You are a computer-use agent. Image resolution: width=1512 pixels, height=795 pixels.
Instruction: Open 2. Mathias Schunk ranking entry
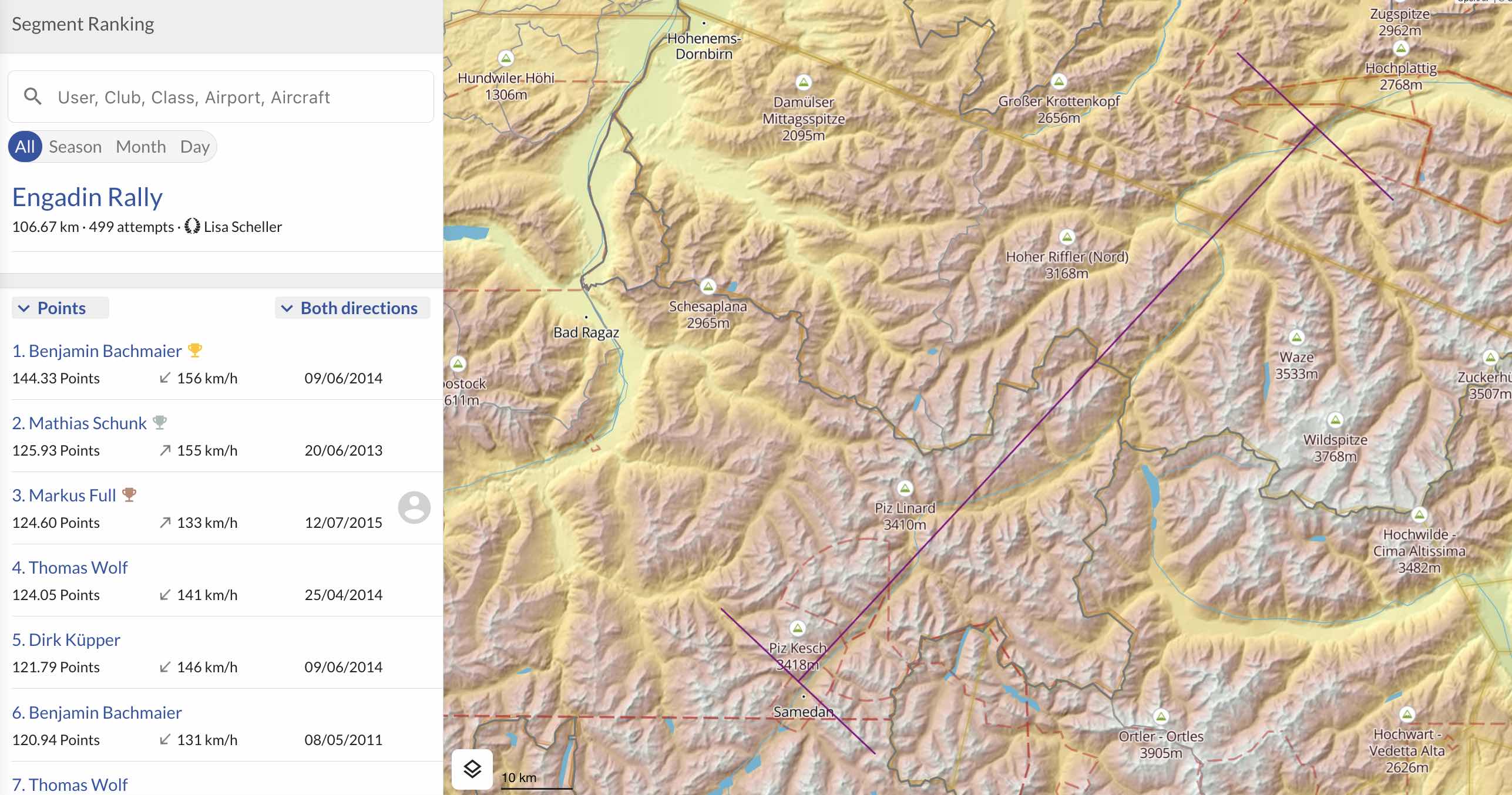221,436
